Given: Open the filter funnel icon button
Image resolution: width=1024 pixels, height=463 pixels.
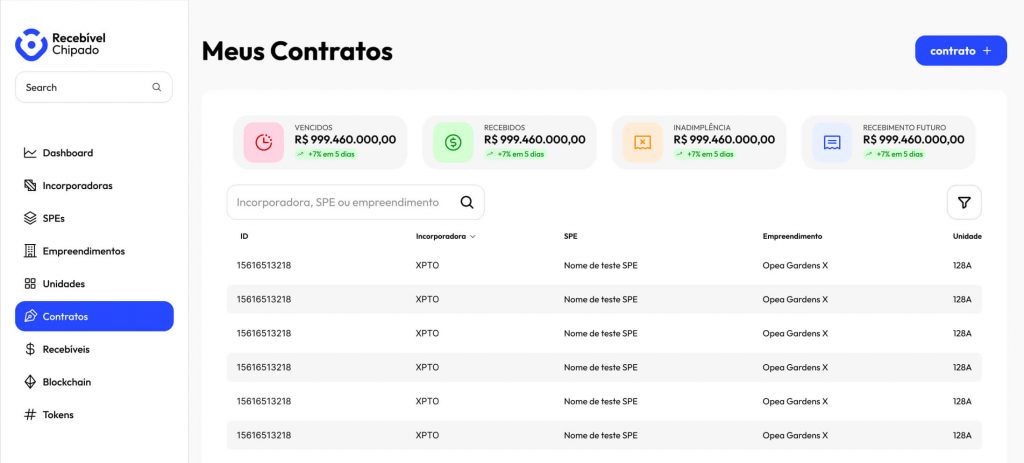Looking at the screenshot, I should point(964,202).
